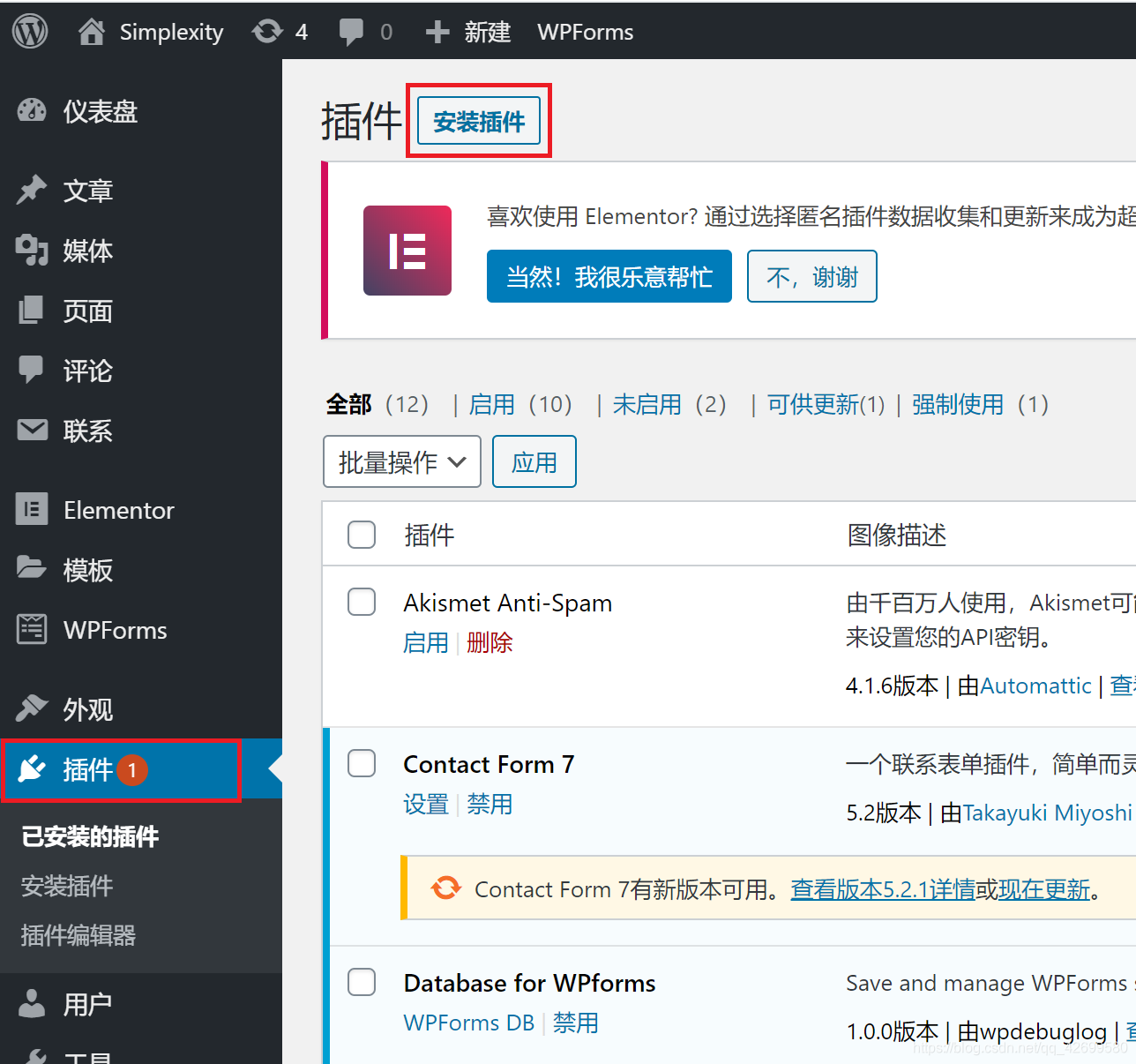The height and width of the screenshot is (1064, 1136).
Task: Open the 批量操作 bulk actions dropdown
Action: coord(402,461)
